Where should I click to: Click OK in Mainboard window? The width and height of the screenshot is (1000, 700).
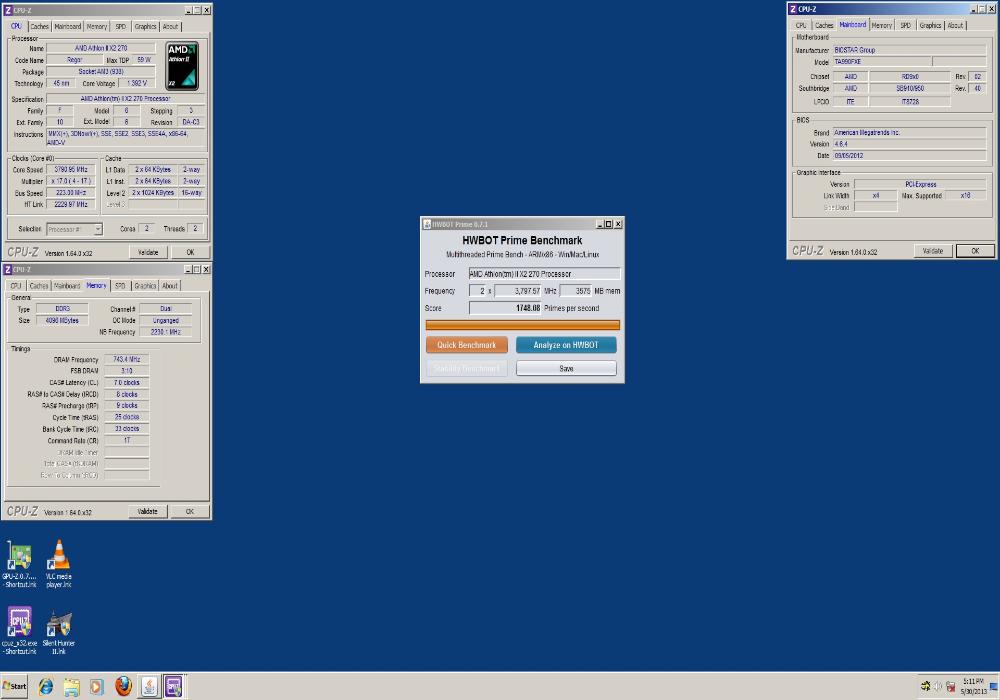[975, 251]
